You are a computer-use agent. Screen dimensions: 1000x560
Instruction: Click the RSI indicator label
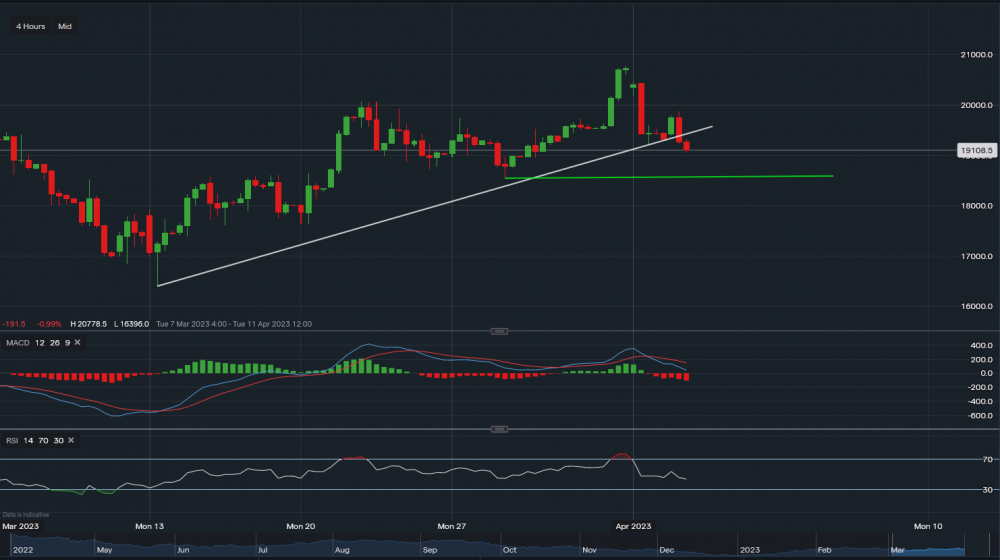pos(11,440)
